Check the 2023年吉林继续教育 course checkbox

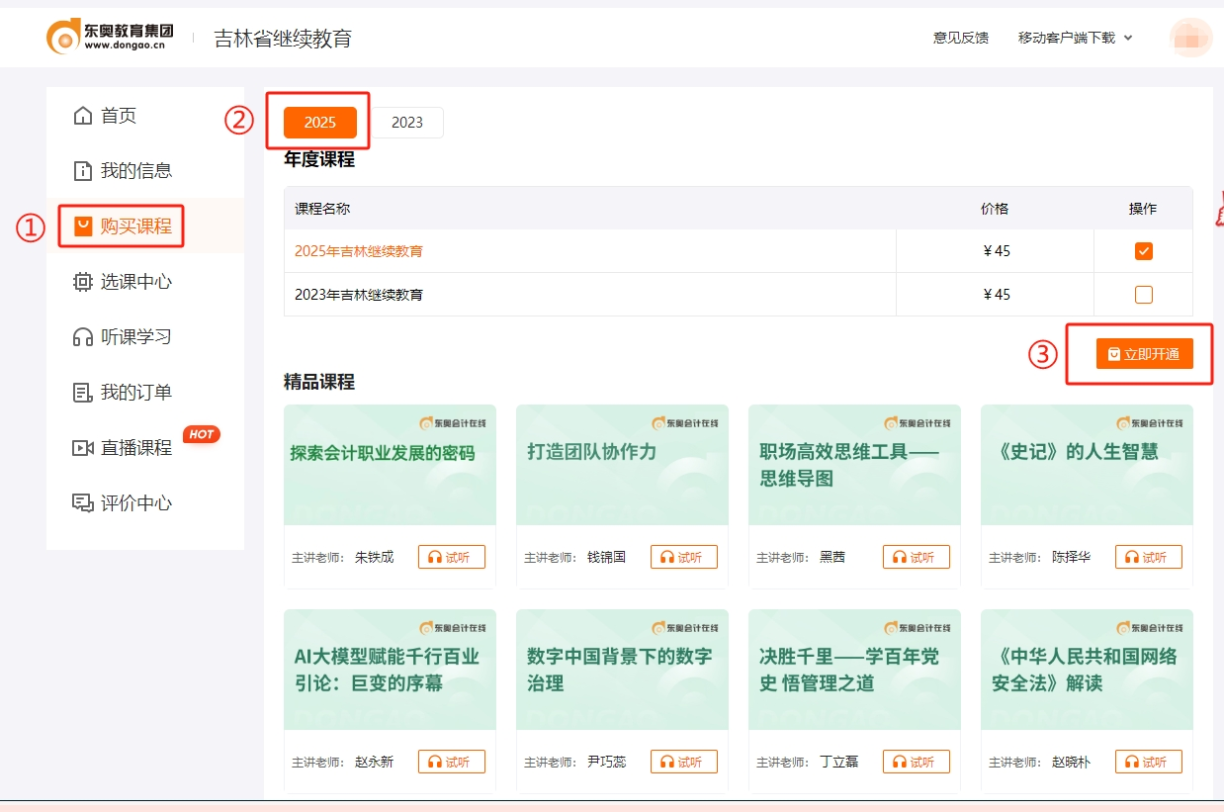pyautogui.click(x=1143, y=294)
